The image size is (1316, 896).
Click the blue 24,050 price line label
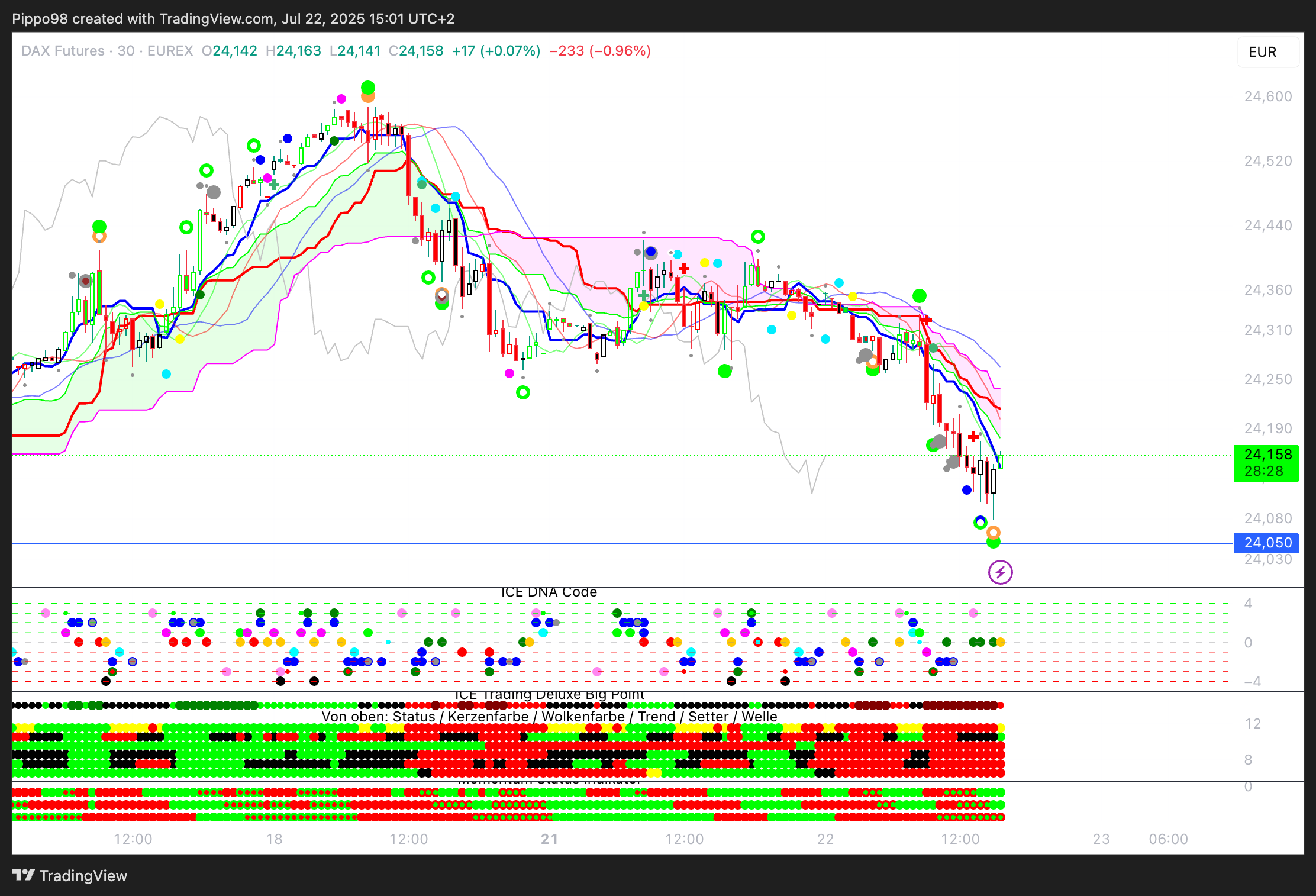pyautogui.click(x=1267, y=543)
